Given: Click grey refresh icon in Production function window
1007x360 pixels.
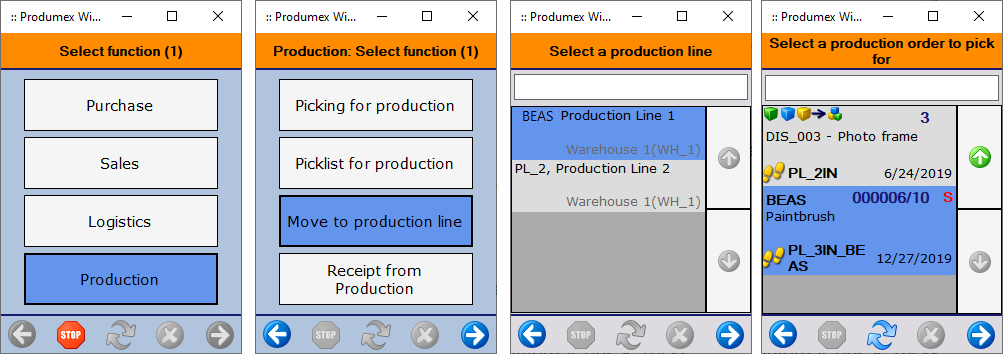Looking at the screenshot, I should pyautogui.click(x=376, y=335).
